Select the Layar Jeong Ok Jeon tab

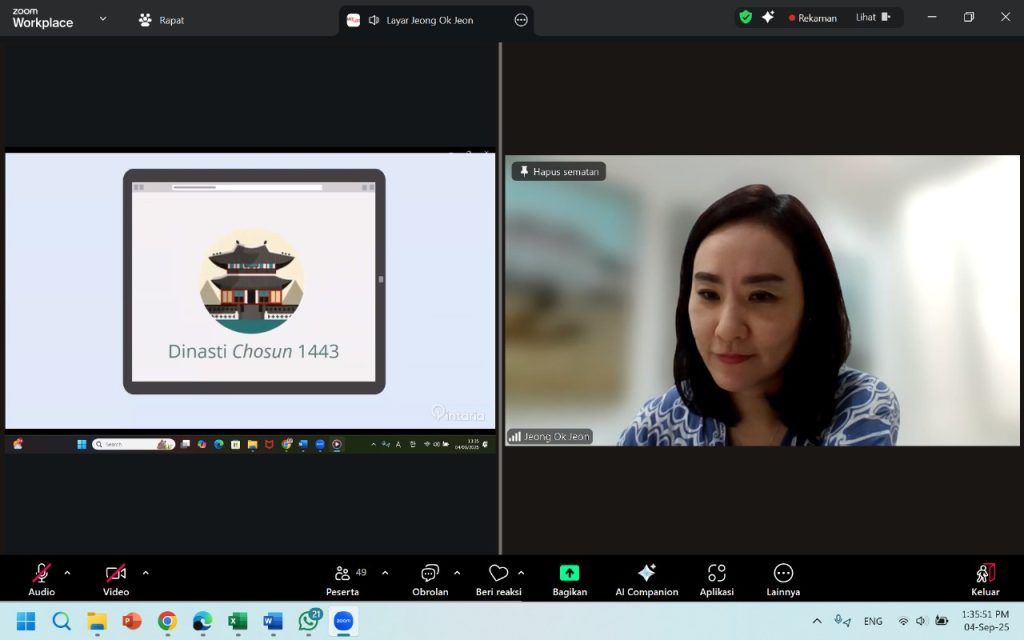point(429,20)
